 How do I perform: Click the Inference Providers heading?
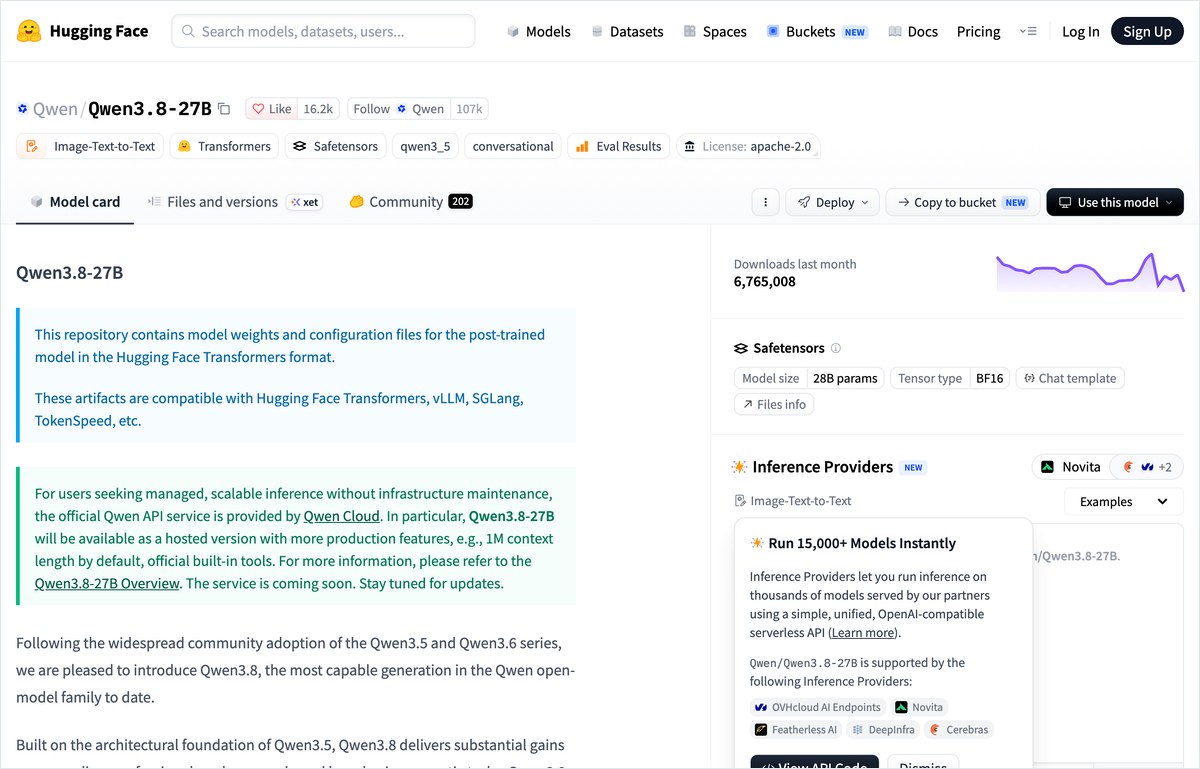point(822,467)
